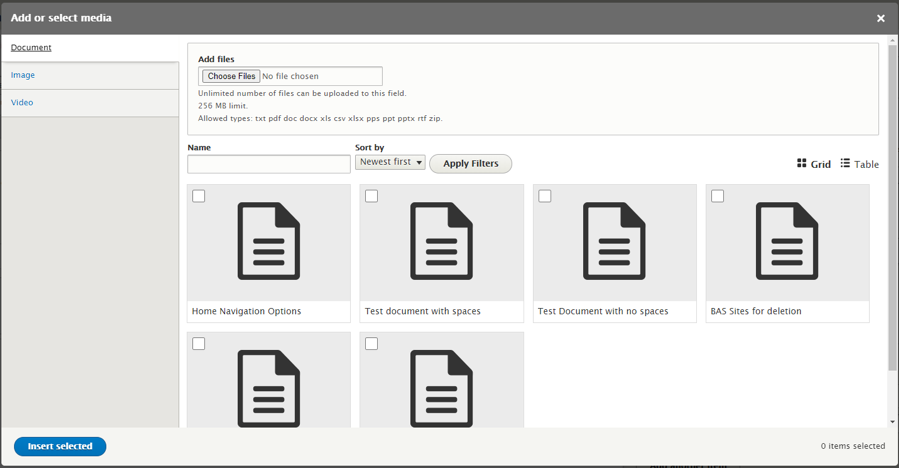
Task: Open the Video media tab
Action: [22, 103]
